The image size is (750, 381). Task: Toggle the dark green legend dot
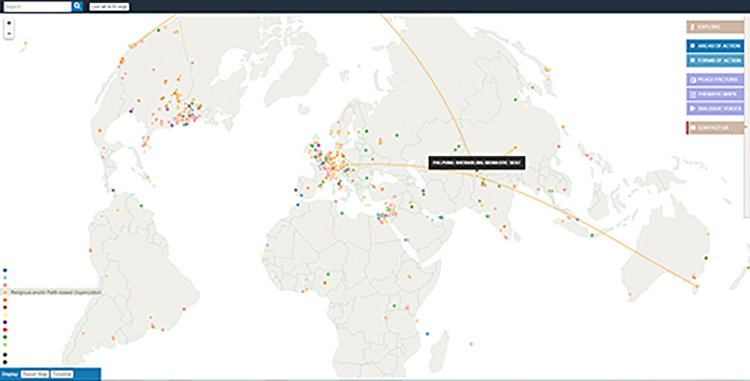pos(5,337)
